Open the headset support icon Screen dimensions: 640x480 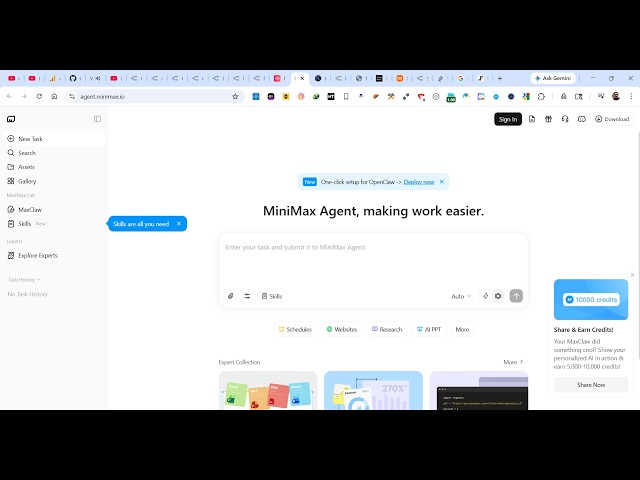565,119
